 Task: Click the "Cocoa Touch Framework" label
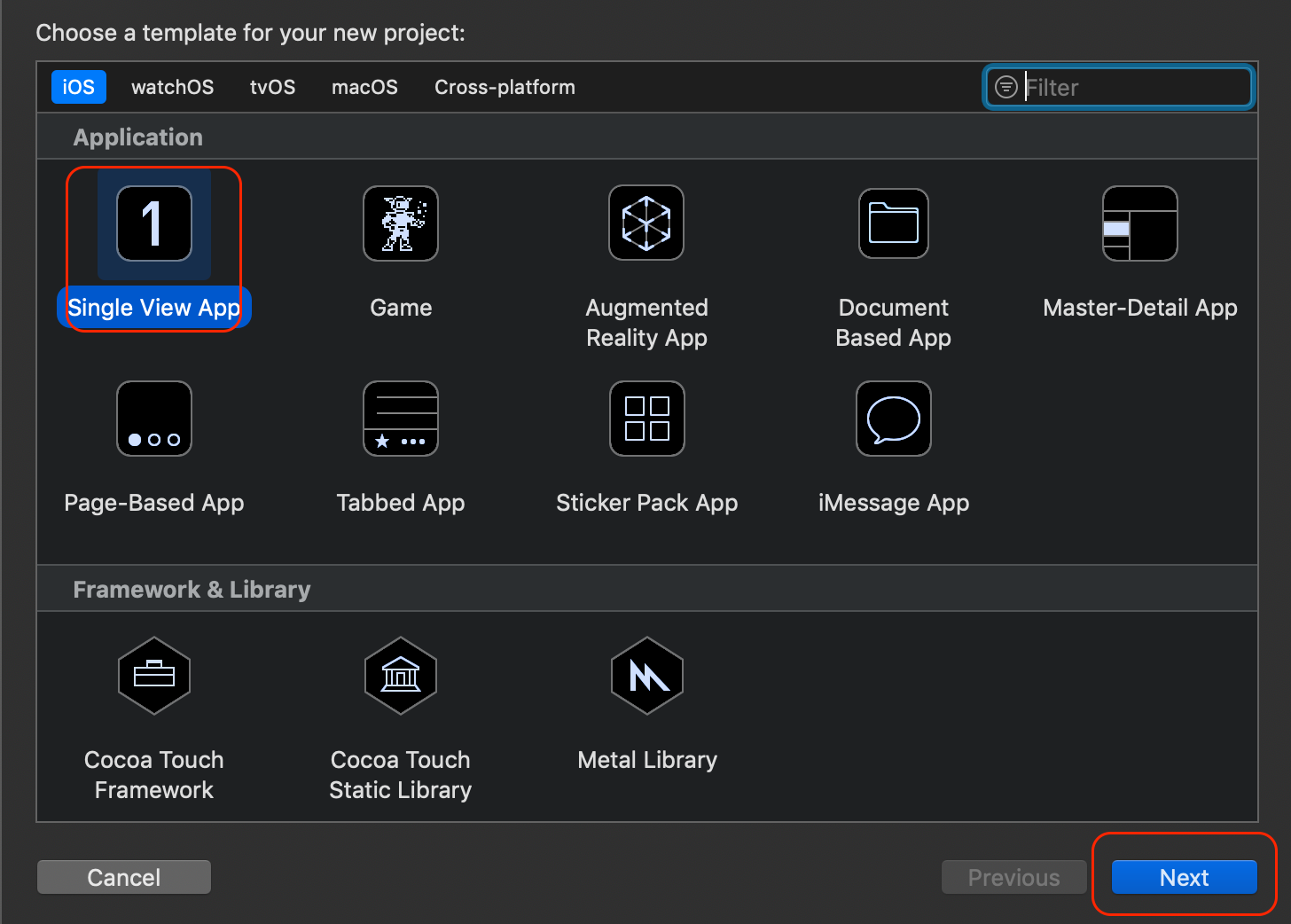pos(154,775)
